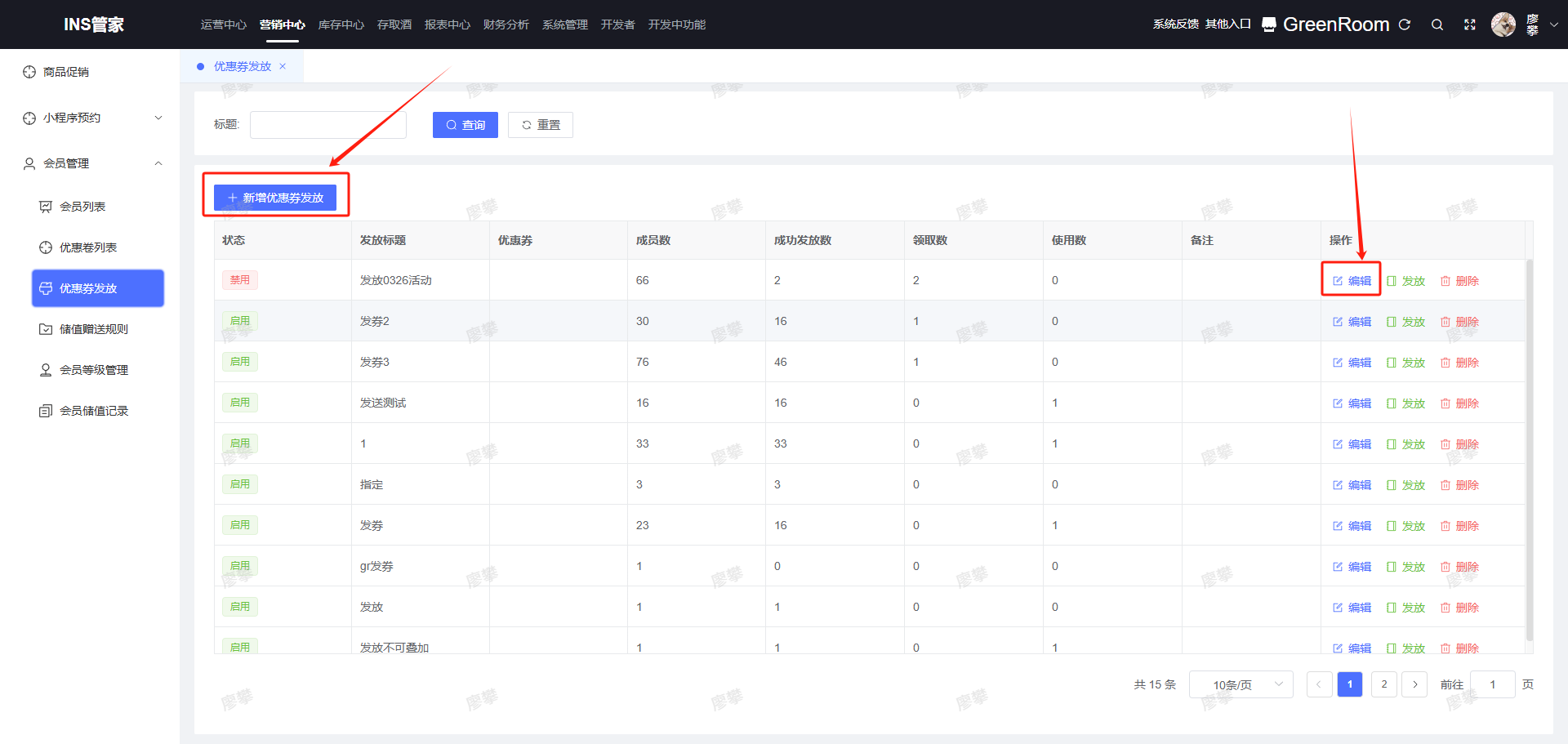Open the search magnifier icon in header

click(1437, 25)
